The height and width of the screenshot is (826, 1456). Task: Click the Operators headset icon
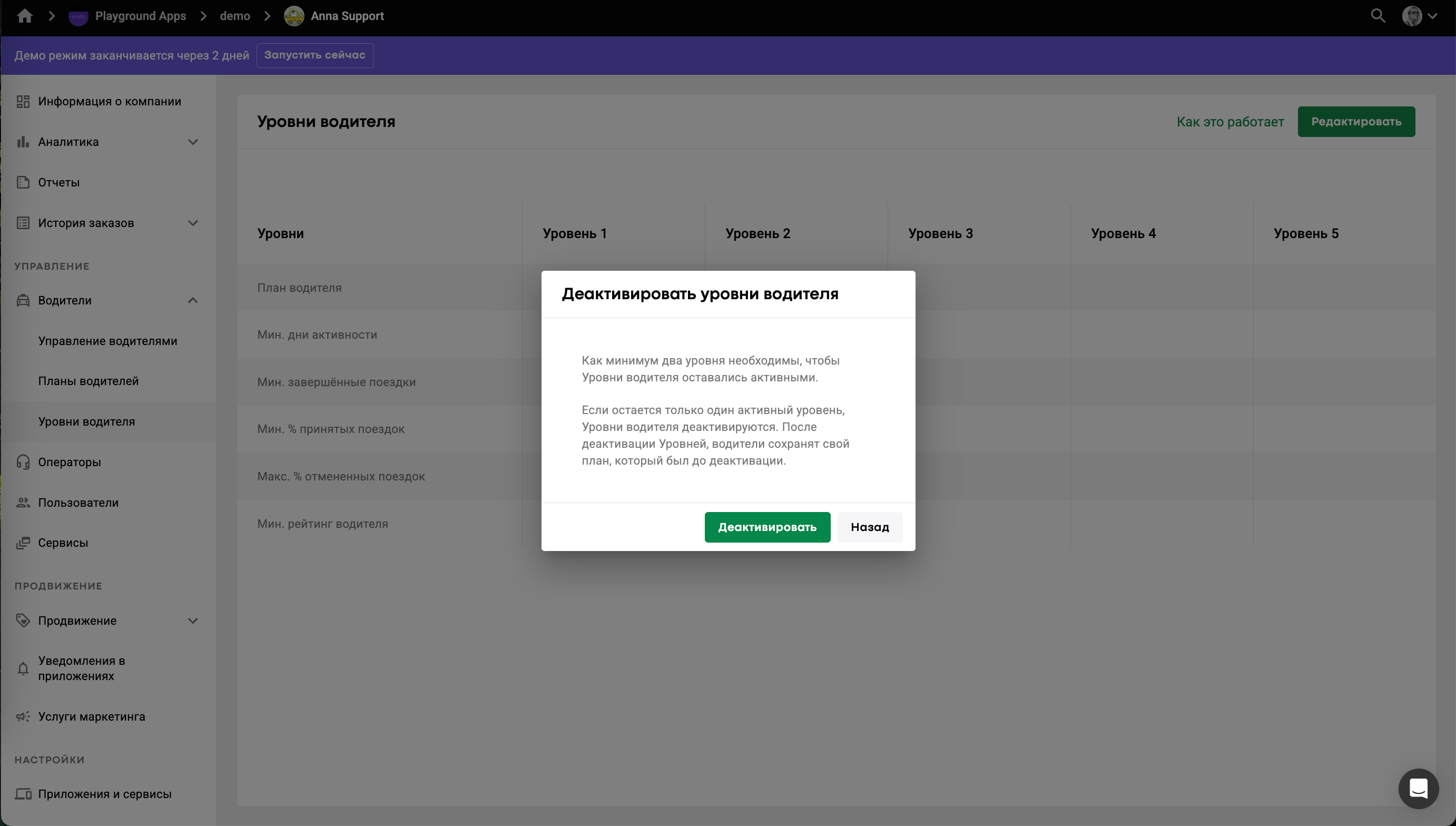pos(23,462)
